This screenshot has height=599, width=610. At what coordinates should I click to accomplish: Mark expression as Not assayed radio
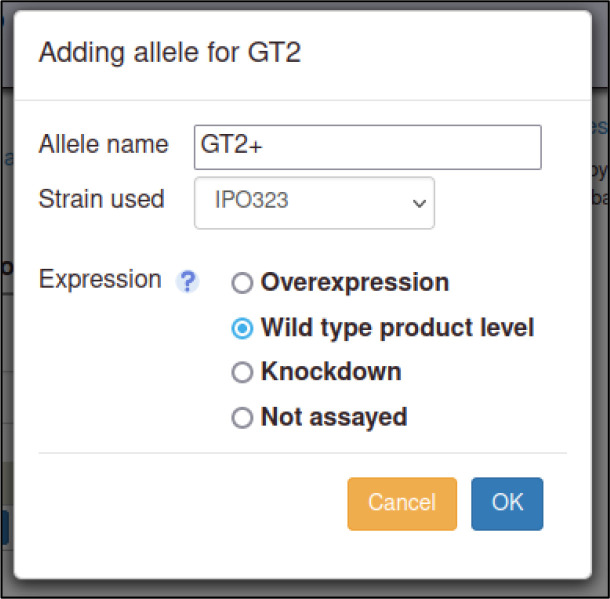pyautogui.click(x=242, y=417)
